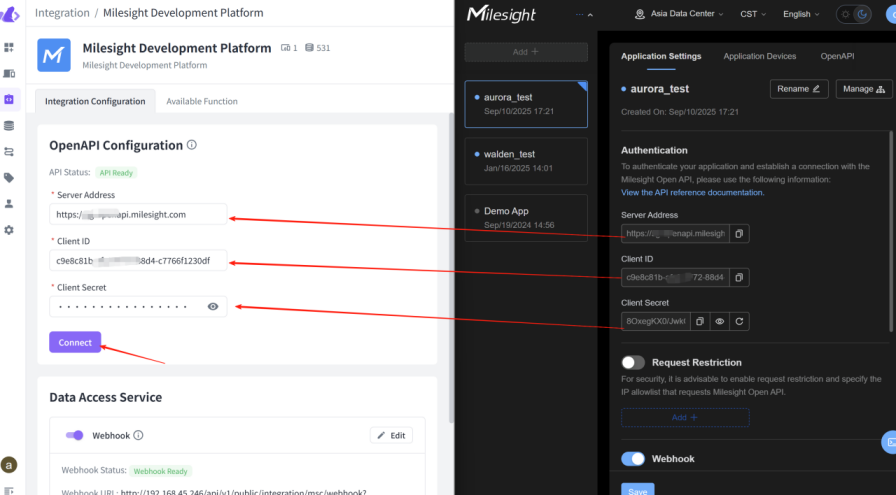Screen dimensions: 896x495
Task: Click the Rename button for aurora_test
Action: pyautogui.click(x=799, y=89)
